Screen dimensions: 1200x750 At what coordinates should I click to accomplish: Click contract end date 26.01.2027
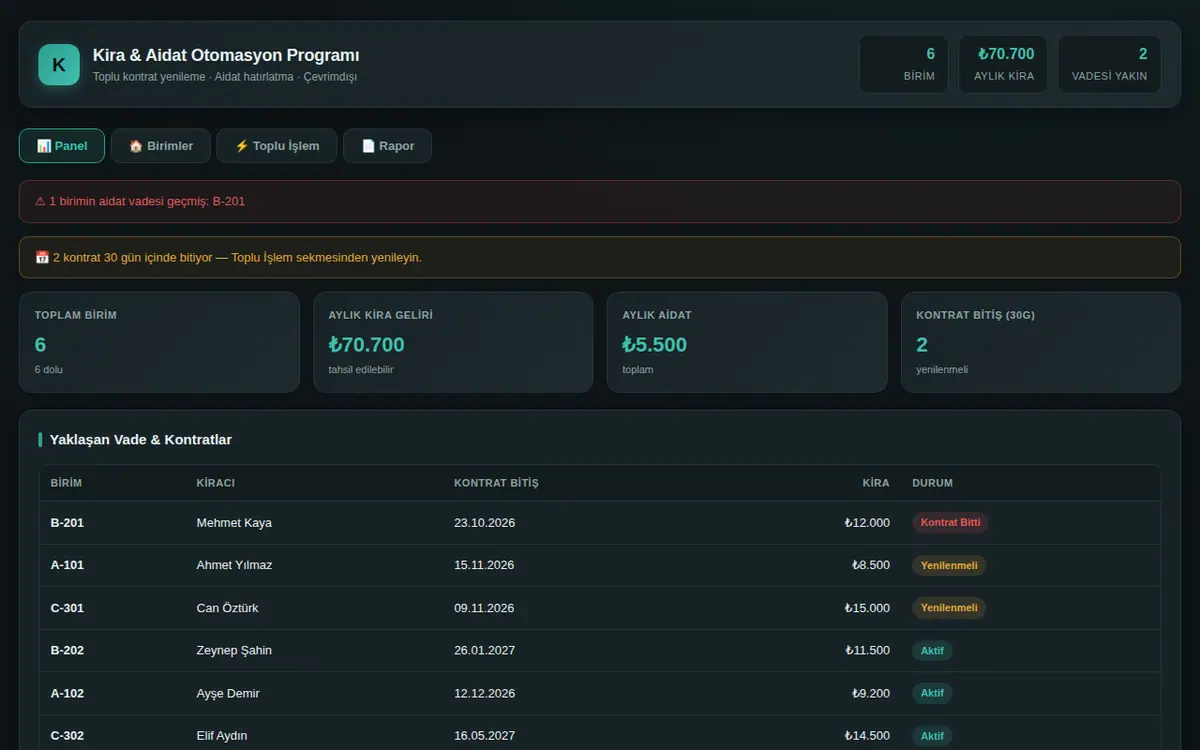click(x=484, y=650)
